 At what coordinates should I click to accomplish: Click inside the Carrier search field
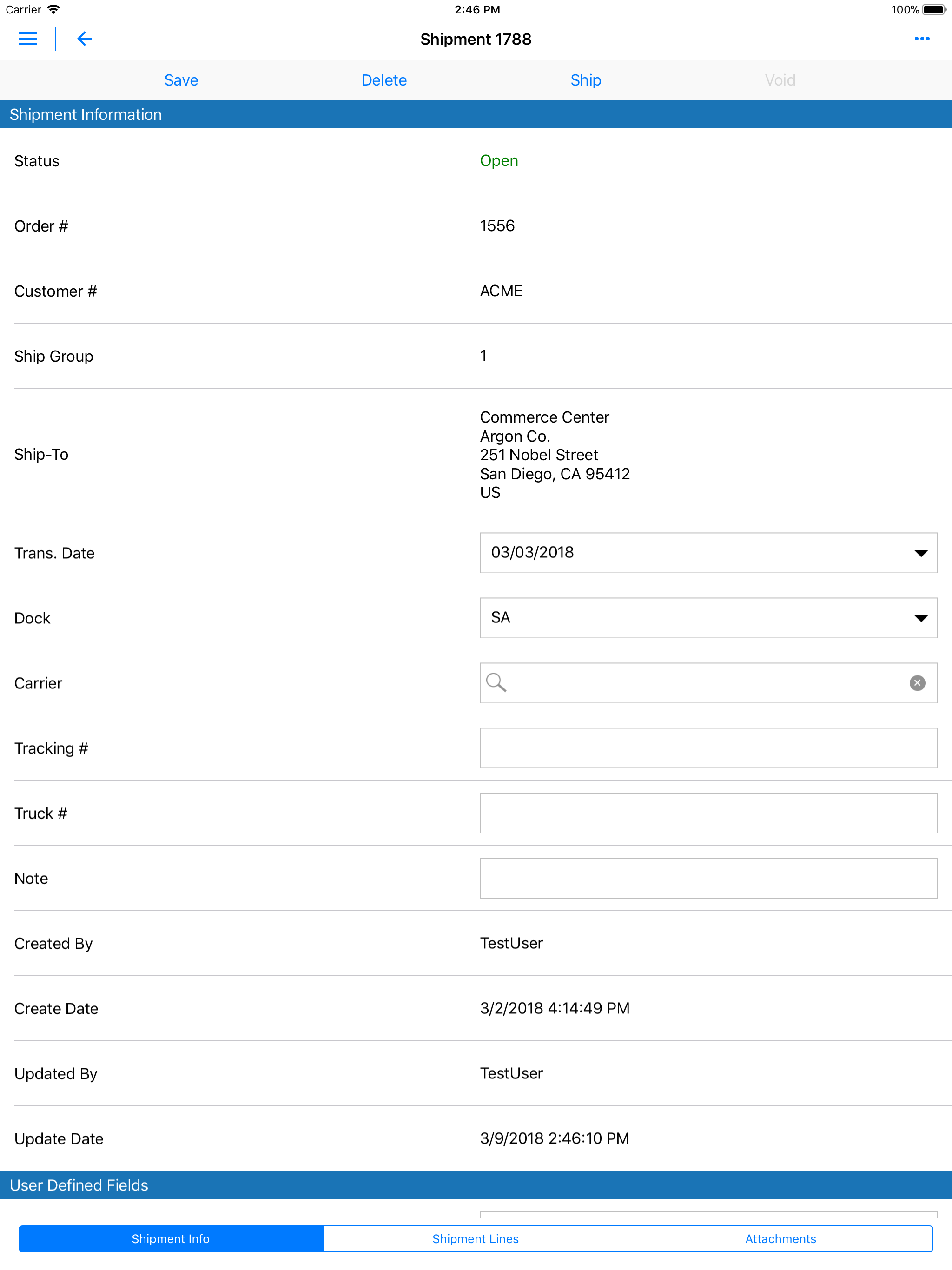point(708,683)
